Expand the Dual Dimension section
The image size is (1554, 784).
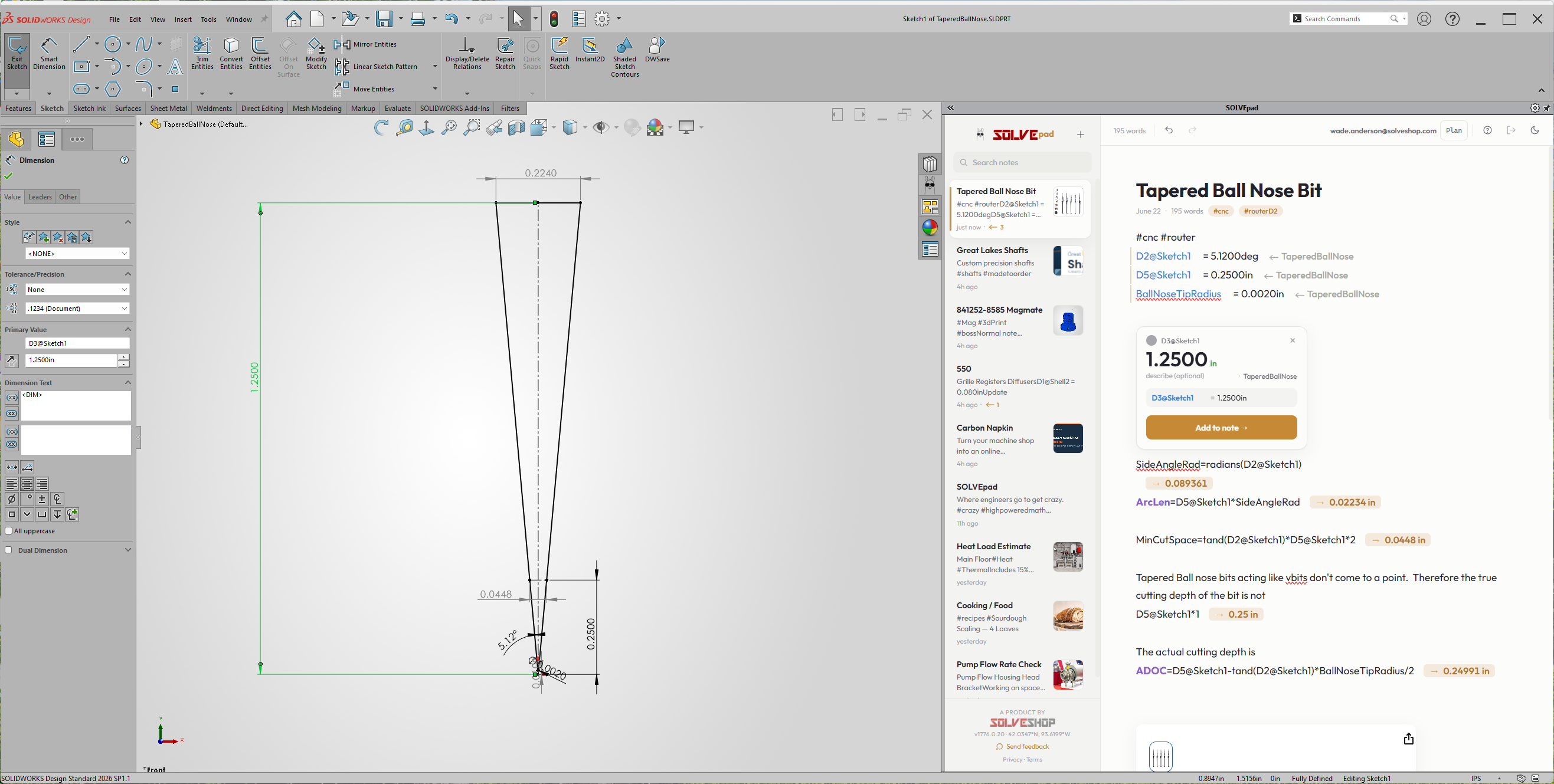(x=128, y=550)
